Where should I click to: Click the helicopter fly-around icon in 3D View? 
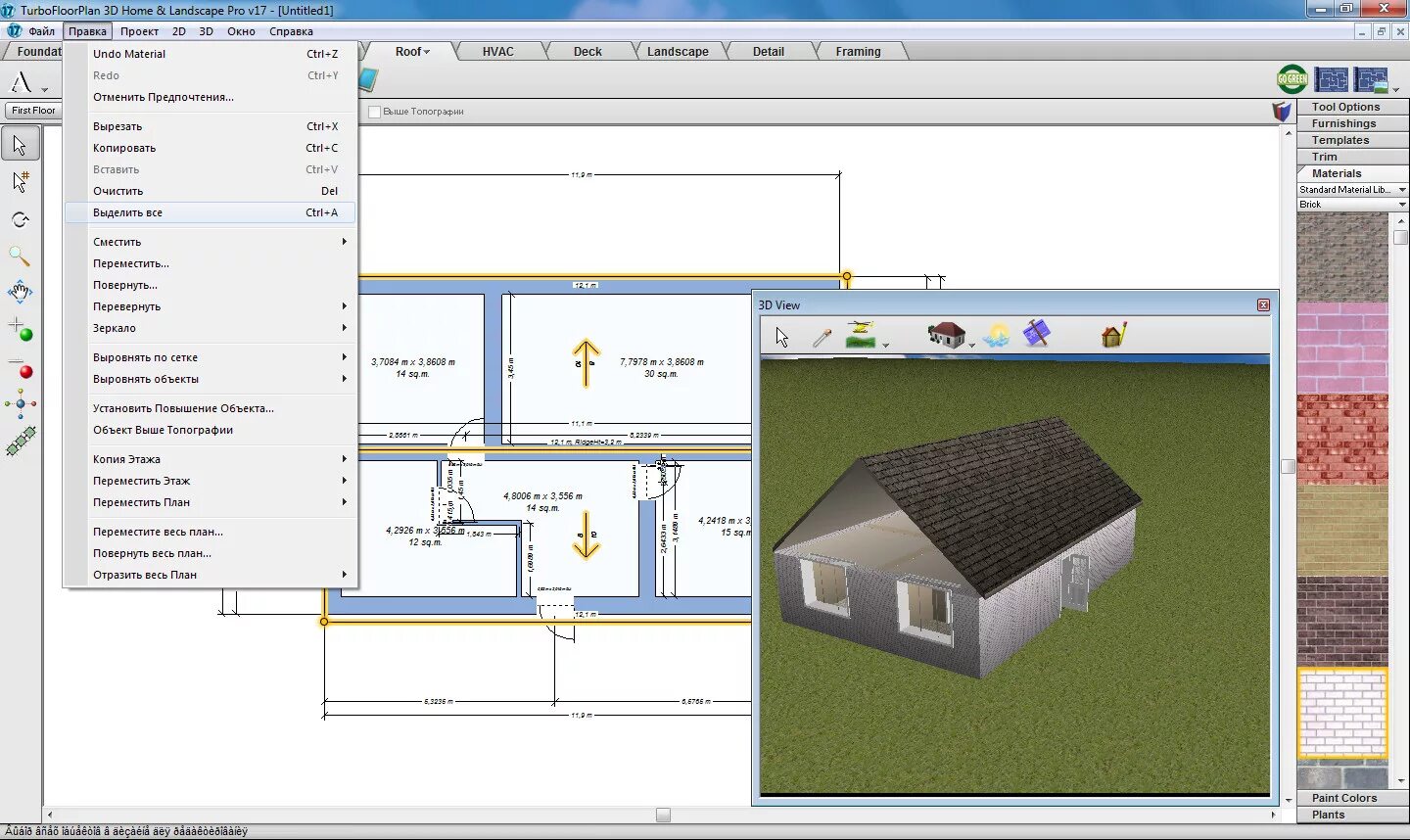(x=861, y=335)
